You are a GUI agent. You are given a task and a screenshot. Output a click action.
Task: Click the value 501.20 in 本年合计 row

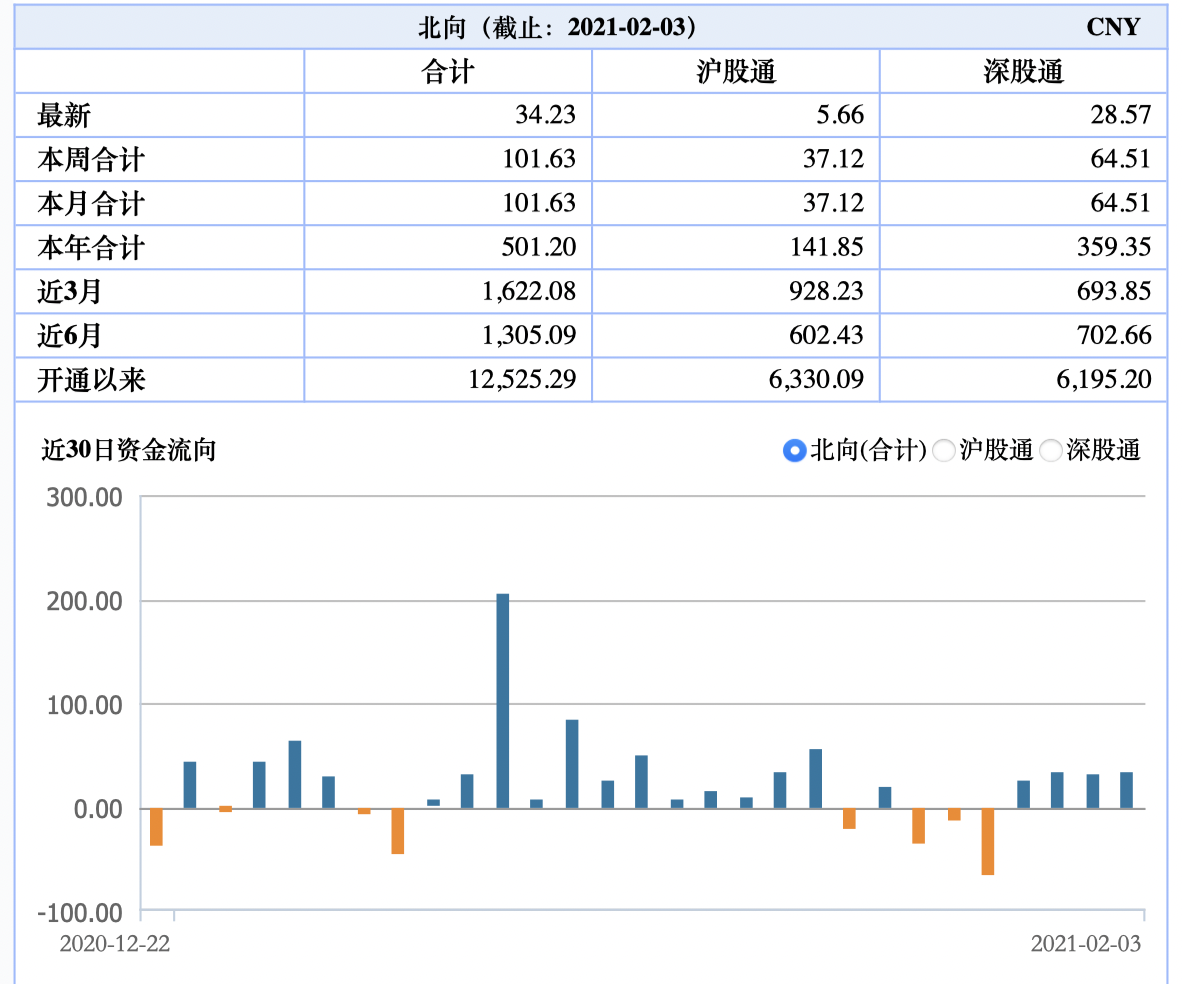[538, 247]
